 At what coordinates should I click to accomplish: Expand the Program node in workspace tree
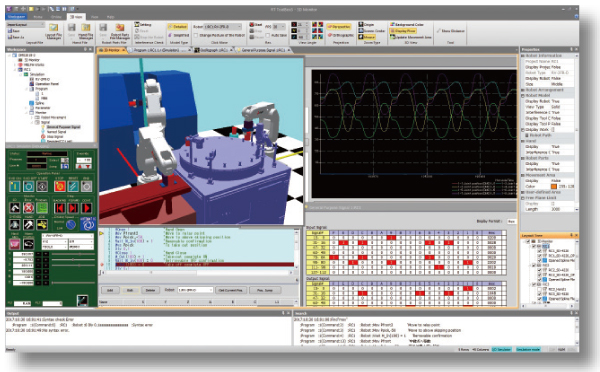pyautogui.click(x=27, y=89)
